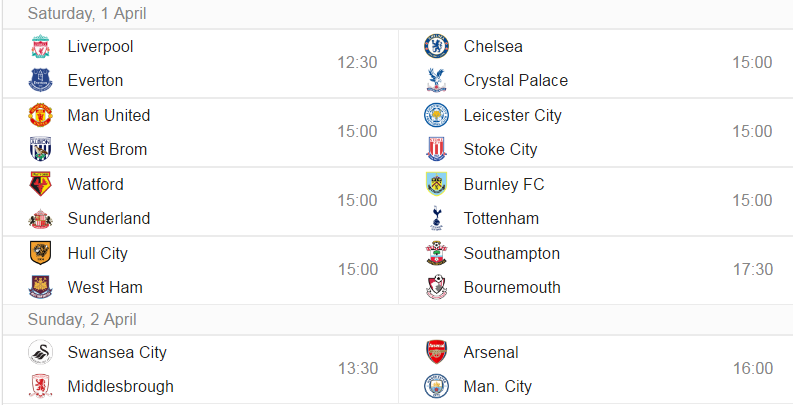The image size is (793, 405).
Task: Select the Leicester City fox crest
Action: [436, 115]
